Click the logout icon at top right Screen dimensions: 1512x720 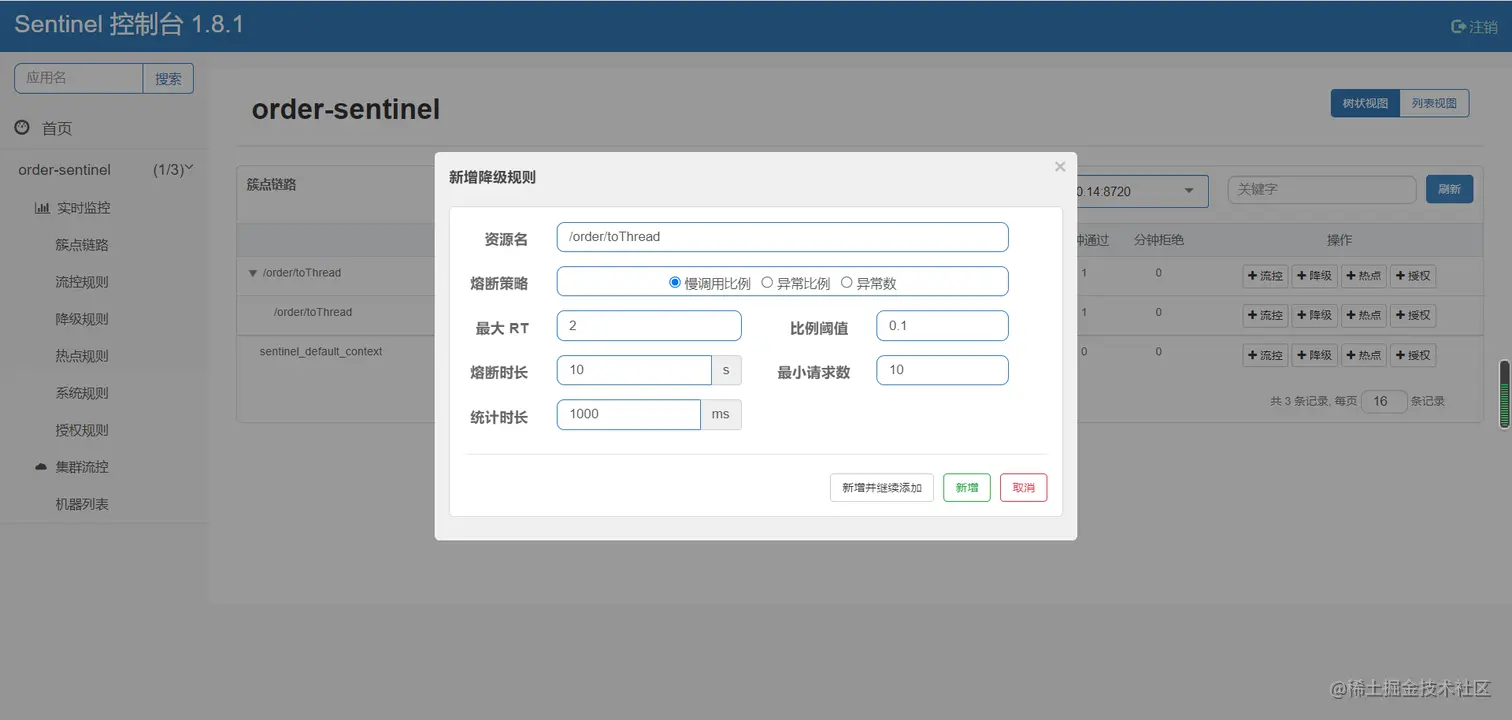tap(1459, 27)
